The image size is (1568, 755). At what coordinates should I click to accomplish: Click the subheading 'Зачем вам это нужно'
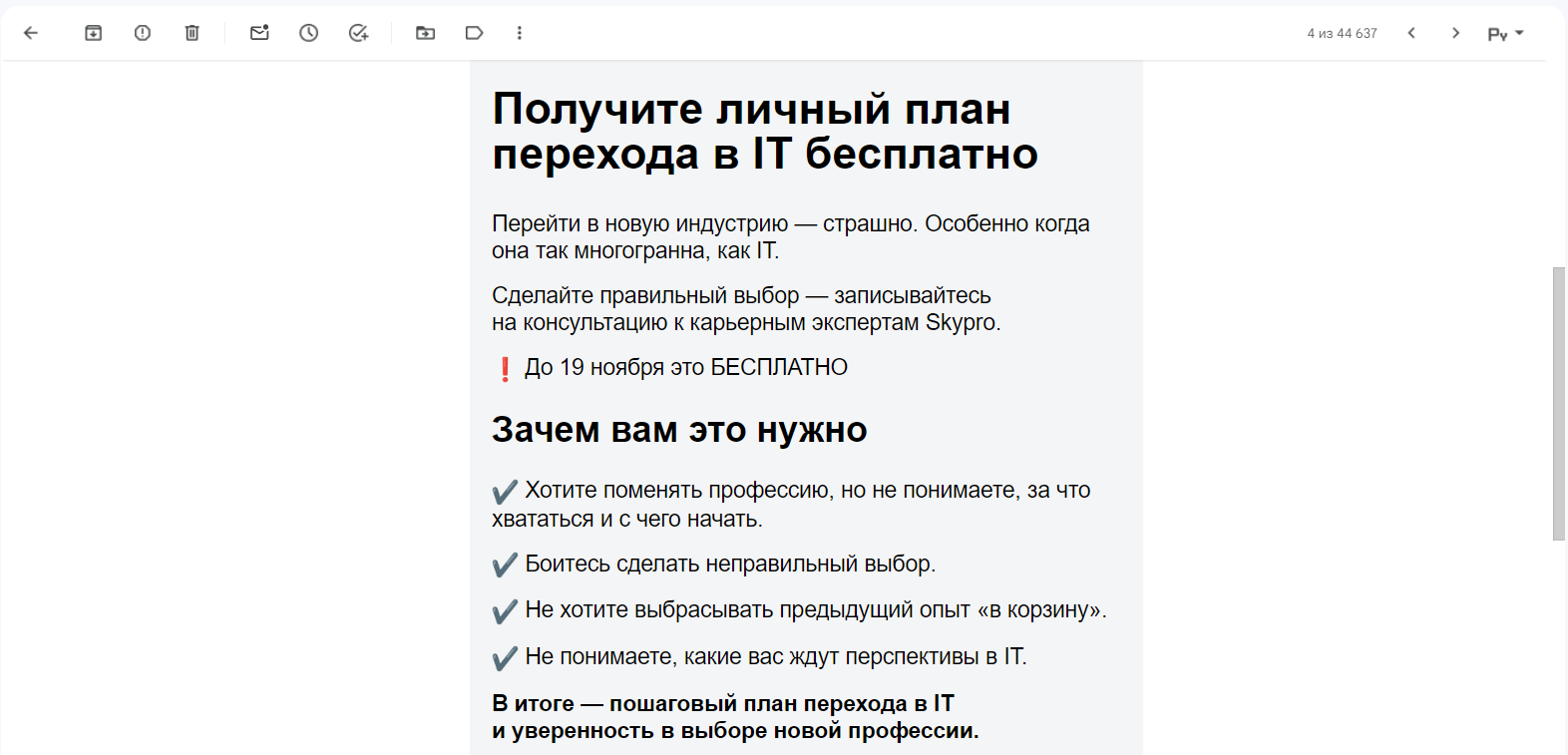(x=679, y=430)
